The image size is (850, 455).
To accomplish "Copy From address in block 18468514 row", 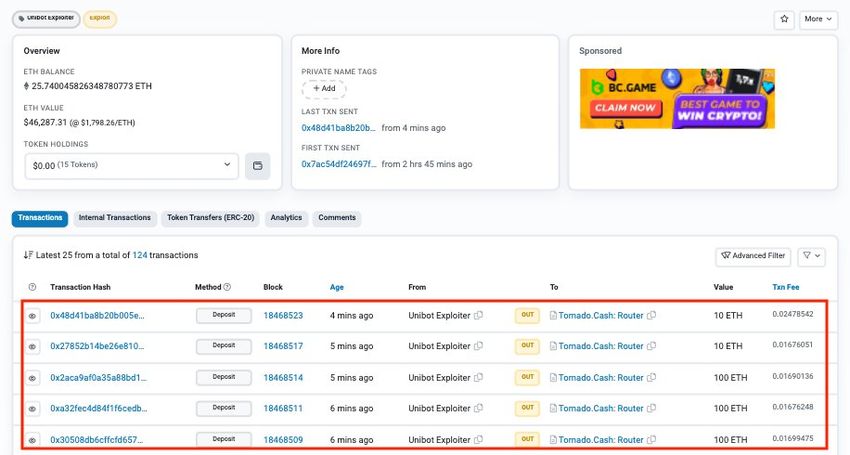I will [x=478, y=378].
